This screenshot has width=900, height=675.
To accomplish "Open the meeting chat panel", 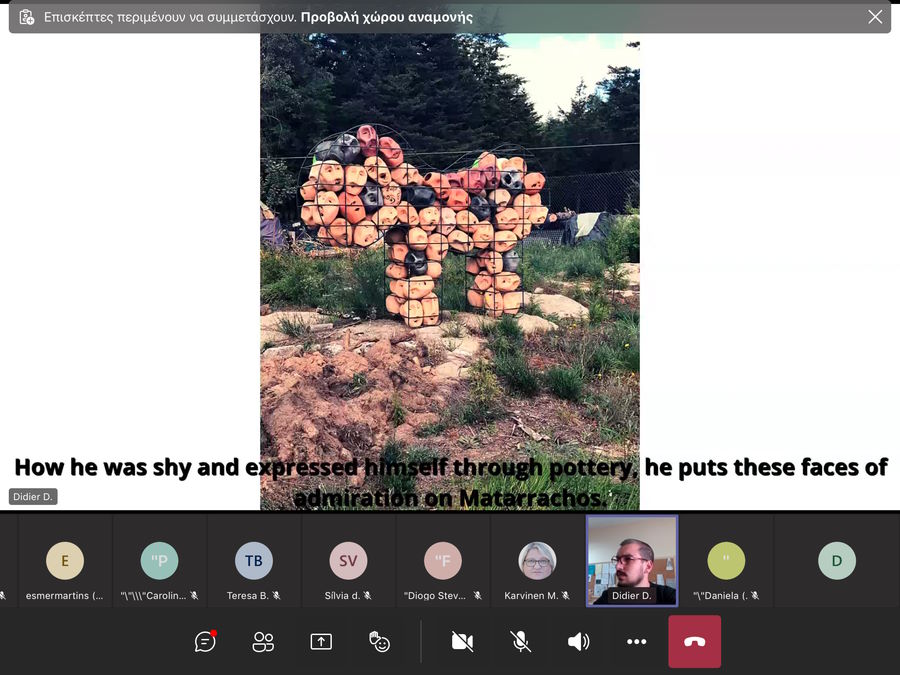I will (206, 642).
